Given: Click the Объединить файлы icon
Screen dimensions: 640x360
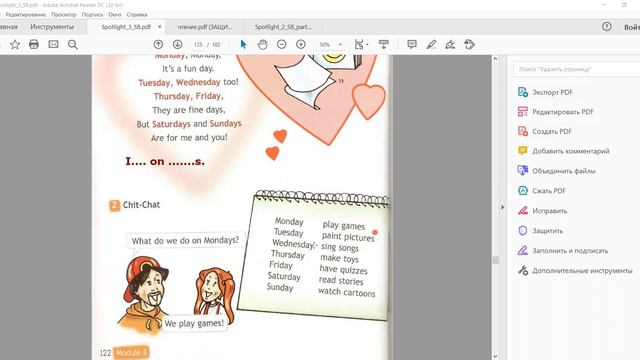Looking at the screenshot, I should click(x=523, y=171).
